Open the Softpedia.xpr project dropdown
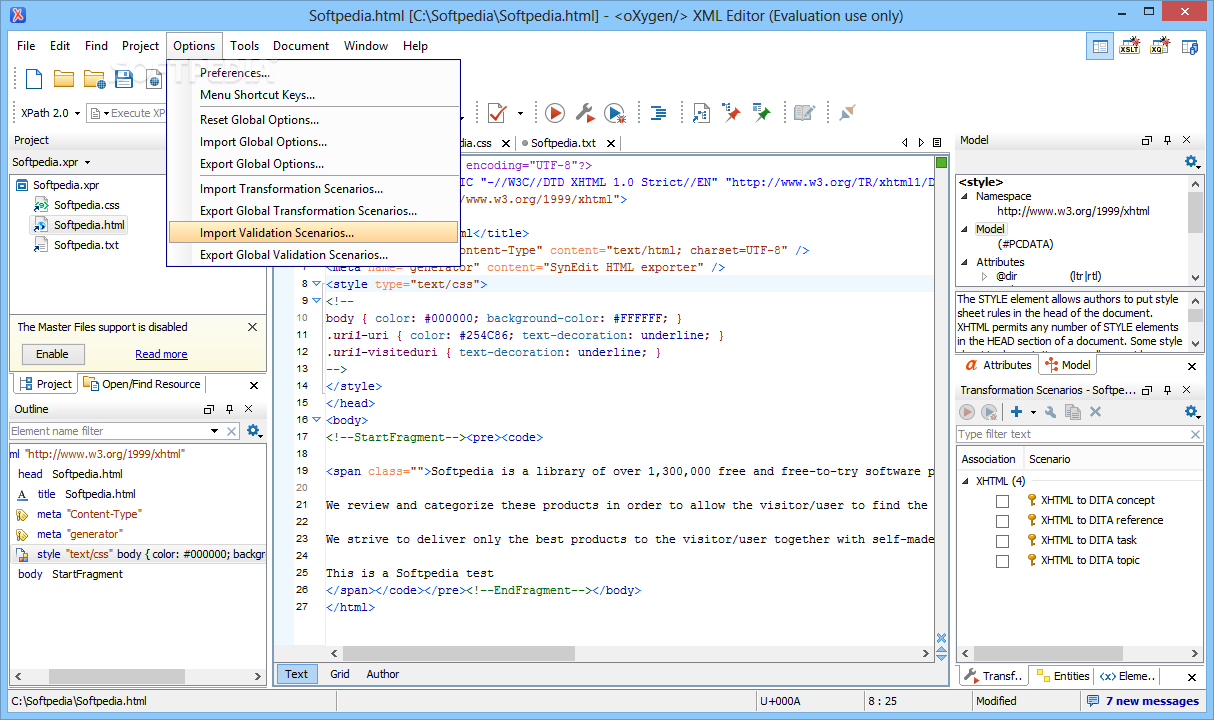Image resolution: width=1214 pixels, height=720 pixels. 87,162
